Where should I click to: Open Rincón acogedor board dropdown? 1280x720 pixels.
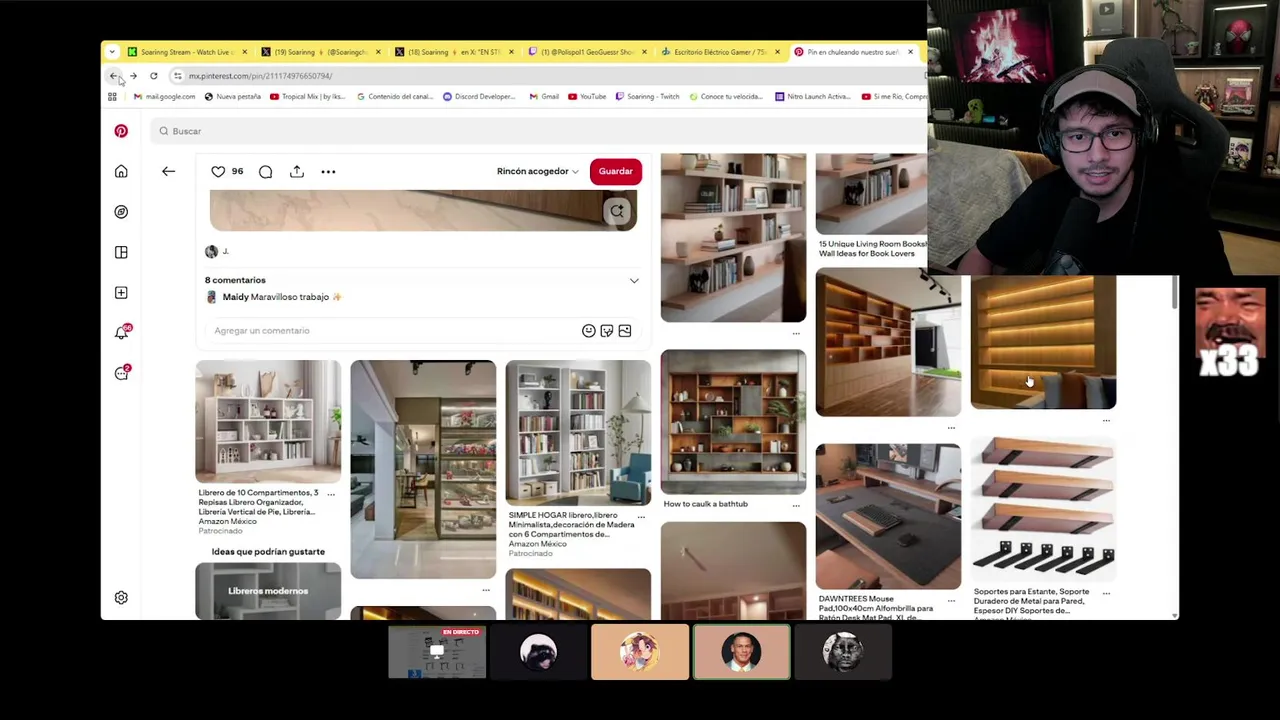click(x=537, y=171)
